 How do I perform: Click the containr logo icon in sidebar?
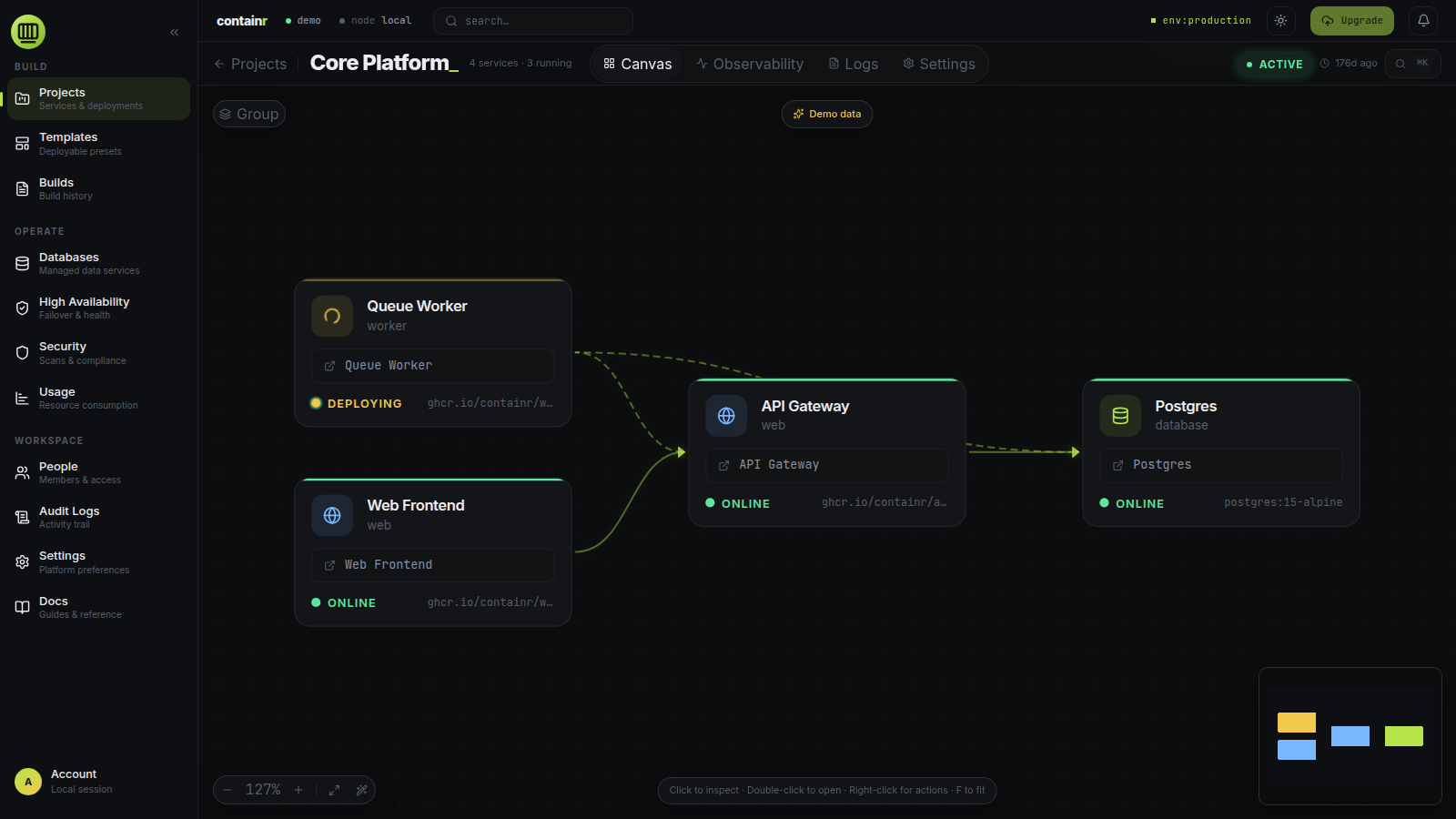pos(28,32)
